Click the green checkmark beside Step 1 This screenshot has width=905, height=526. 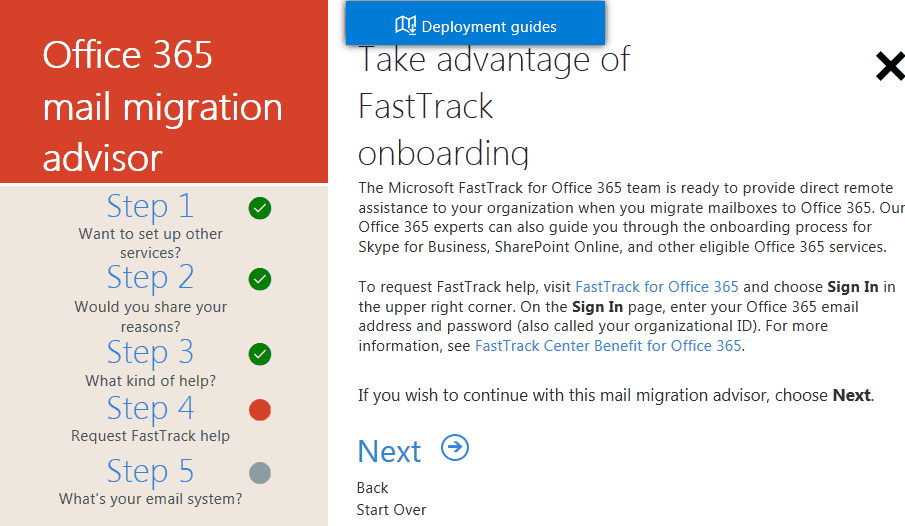(260, 208)
